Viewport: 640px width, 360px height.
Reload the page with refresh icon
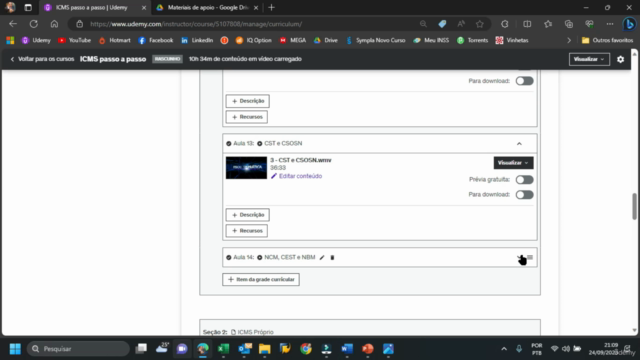[x=33, y=24]
